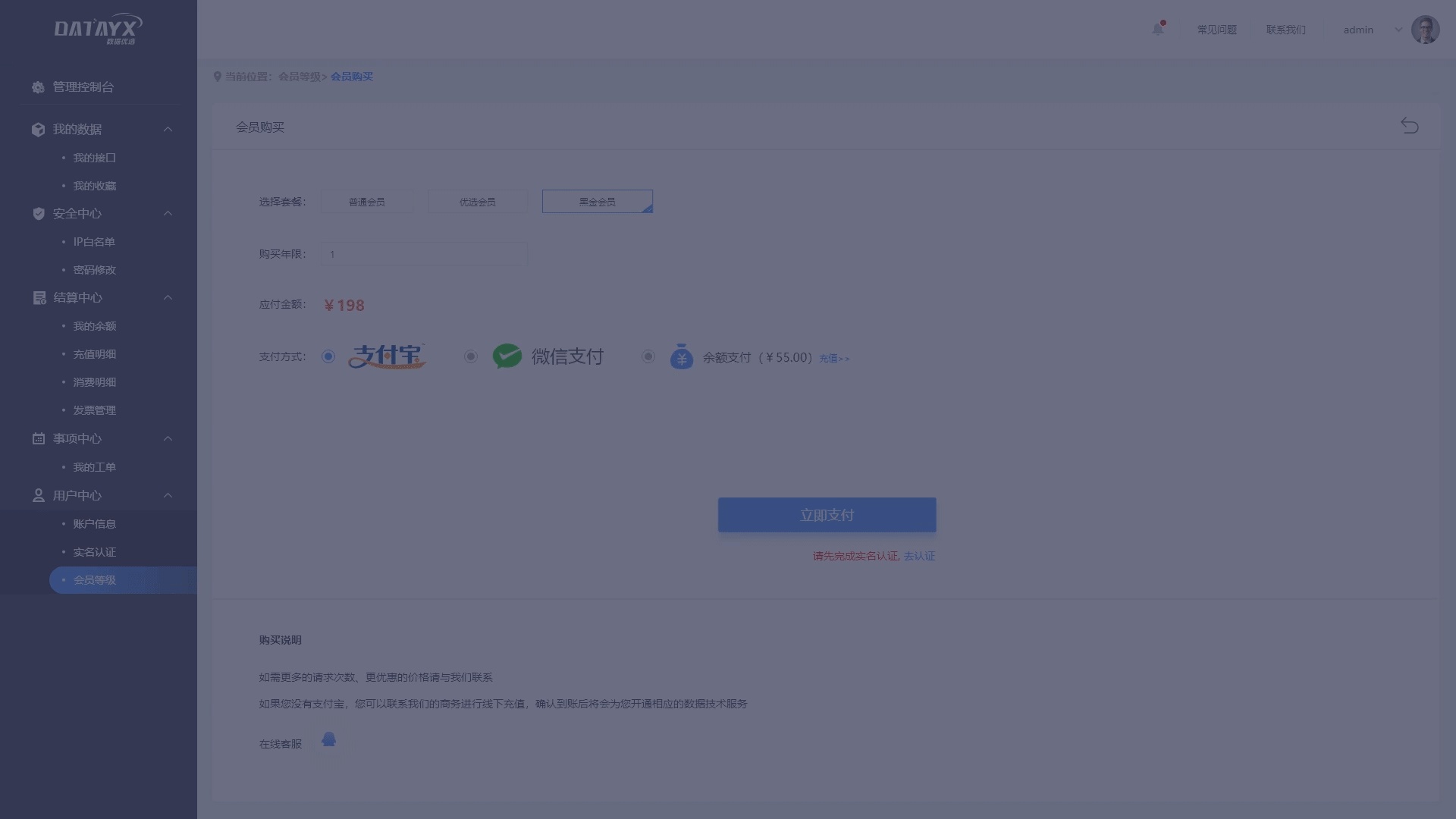This screenshot has height=819, width=1456.
Task: Choose the 优选会员 package option
Action: pyautogui.click(x=477, y=202)
